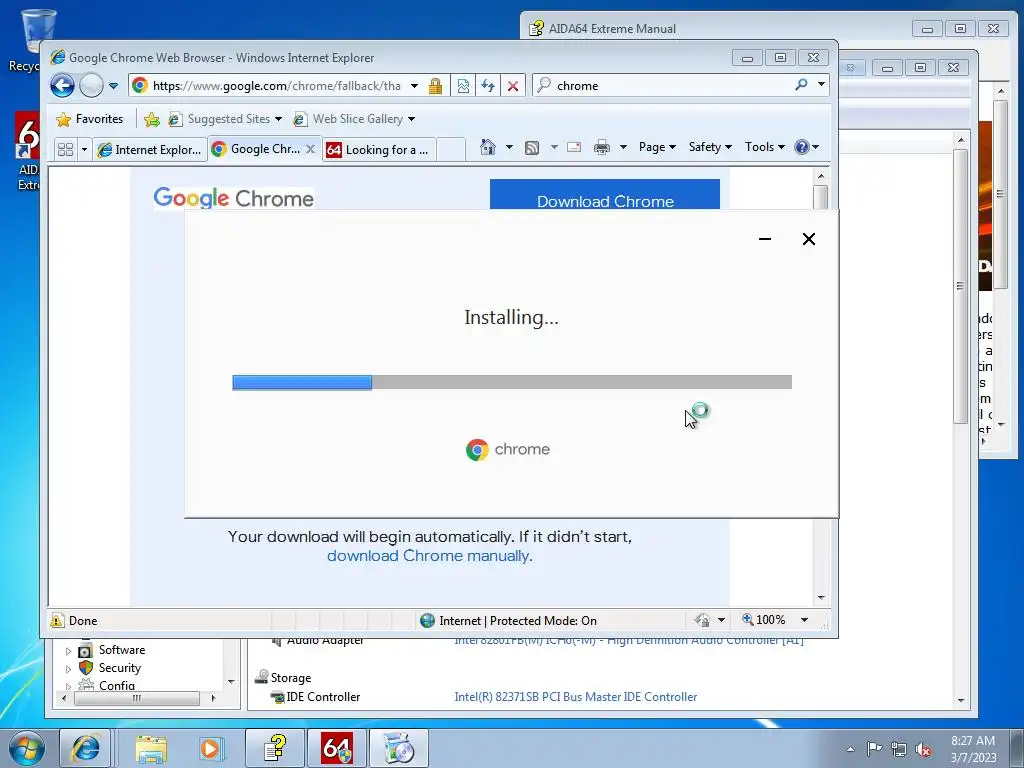This screenshot has width=1024, height=768.
Task: Click the Storage heading in AIDA64
Action: (291, 678)
